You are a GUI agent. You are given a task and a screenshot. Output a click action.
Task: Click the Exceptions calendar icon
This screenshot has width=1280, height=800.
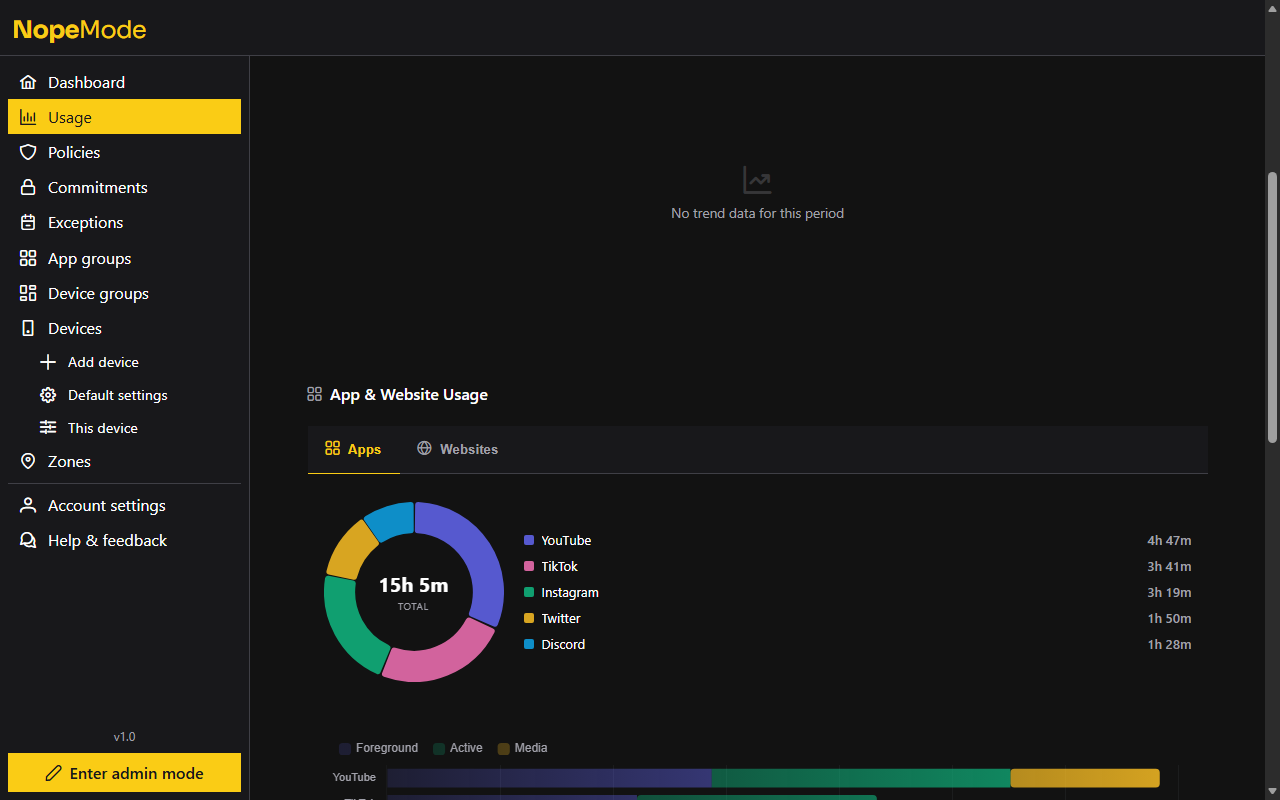coord(28,222)
